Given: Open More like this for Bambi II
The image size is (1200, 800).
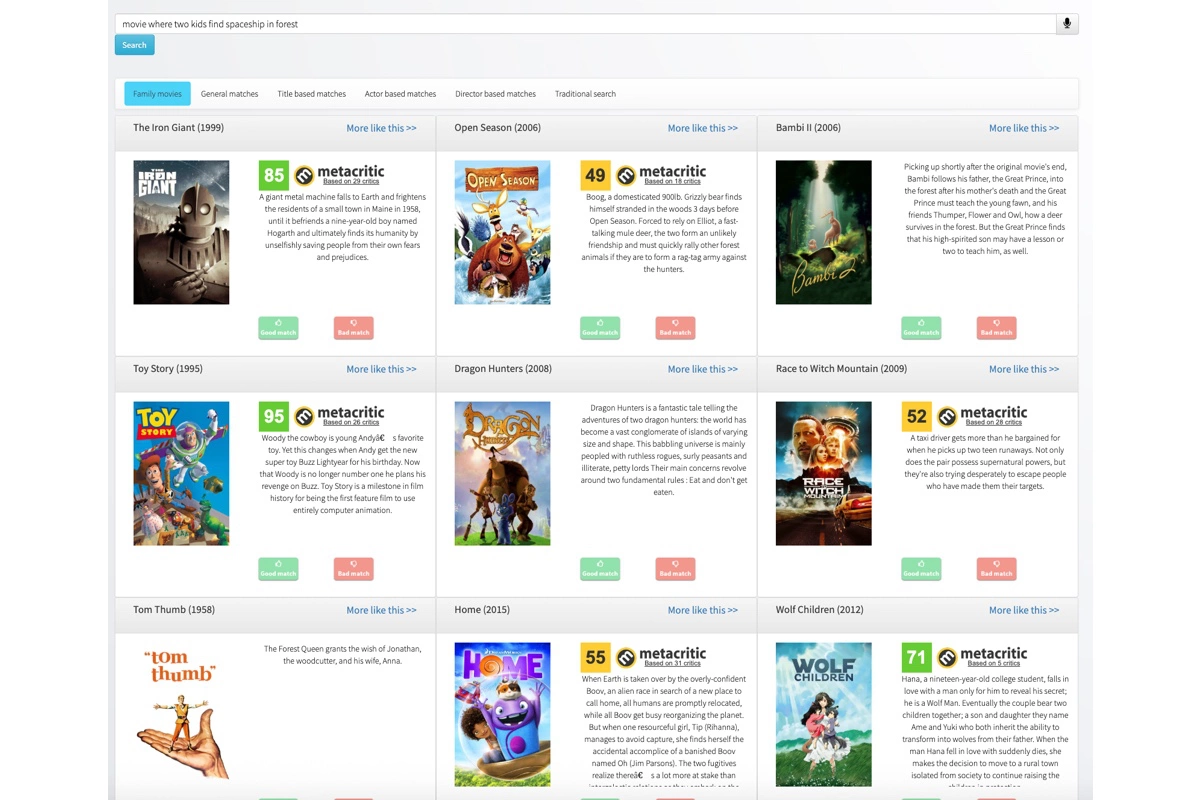Looking at the screenshot, I should tap(1024, 128).
